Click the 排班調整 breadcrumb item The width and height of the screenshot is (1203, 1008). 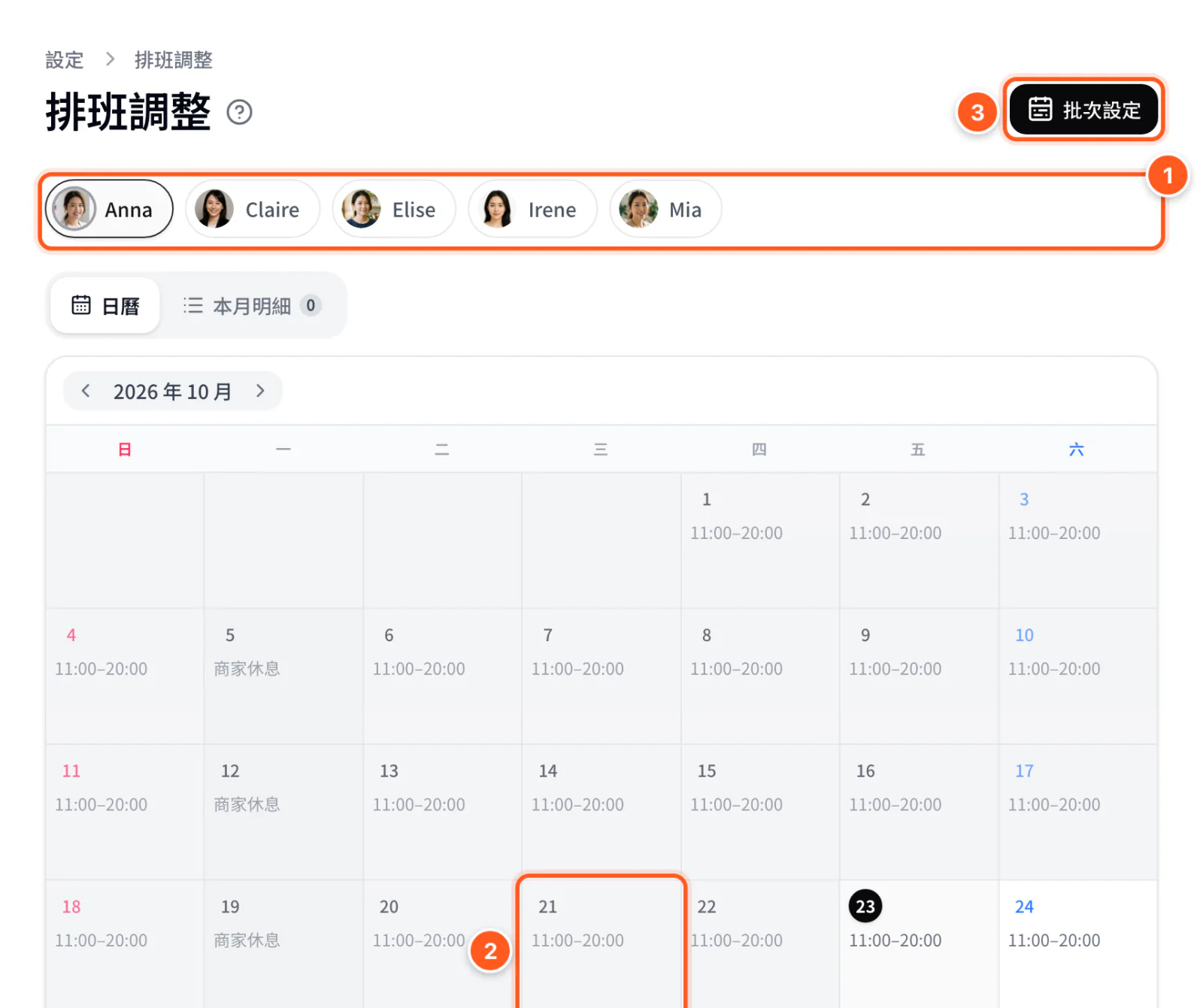click(174, 60)
